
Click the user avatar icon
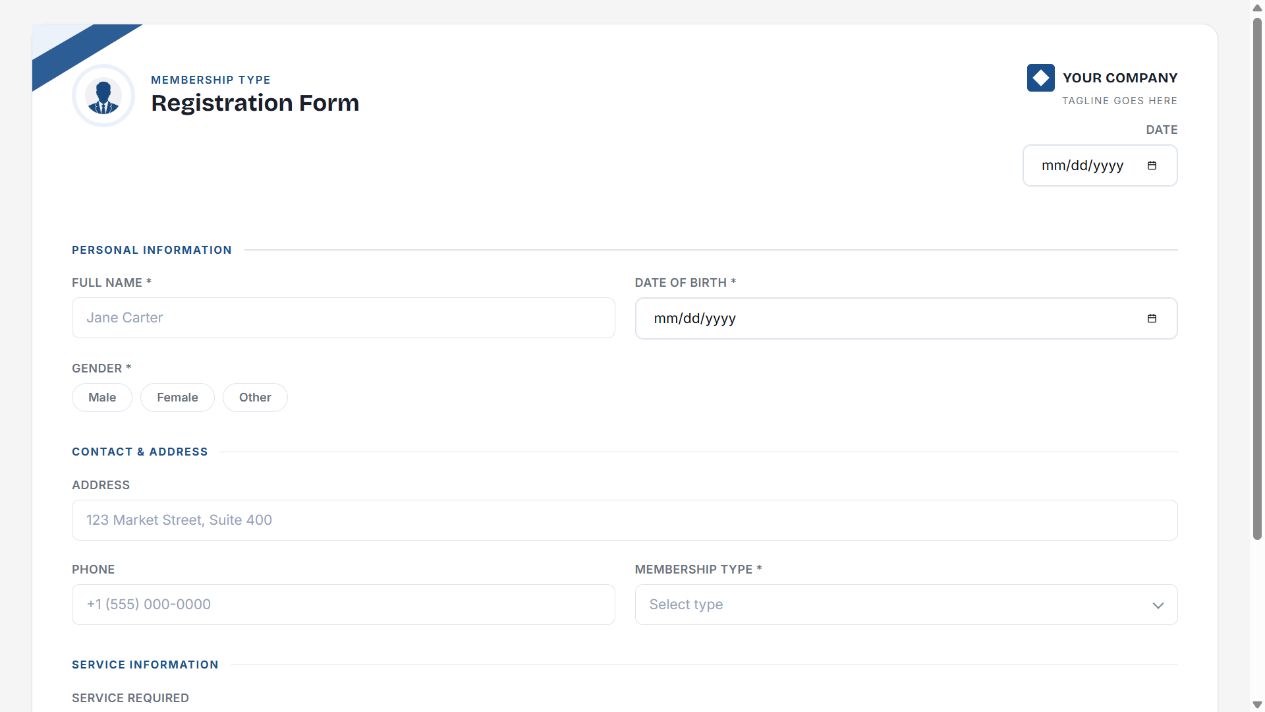click(x=103, y=96)
